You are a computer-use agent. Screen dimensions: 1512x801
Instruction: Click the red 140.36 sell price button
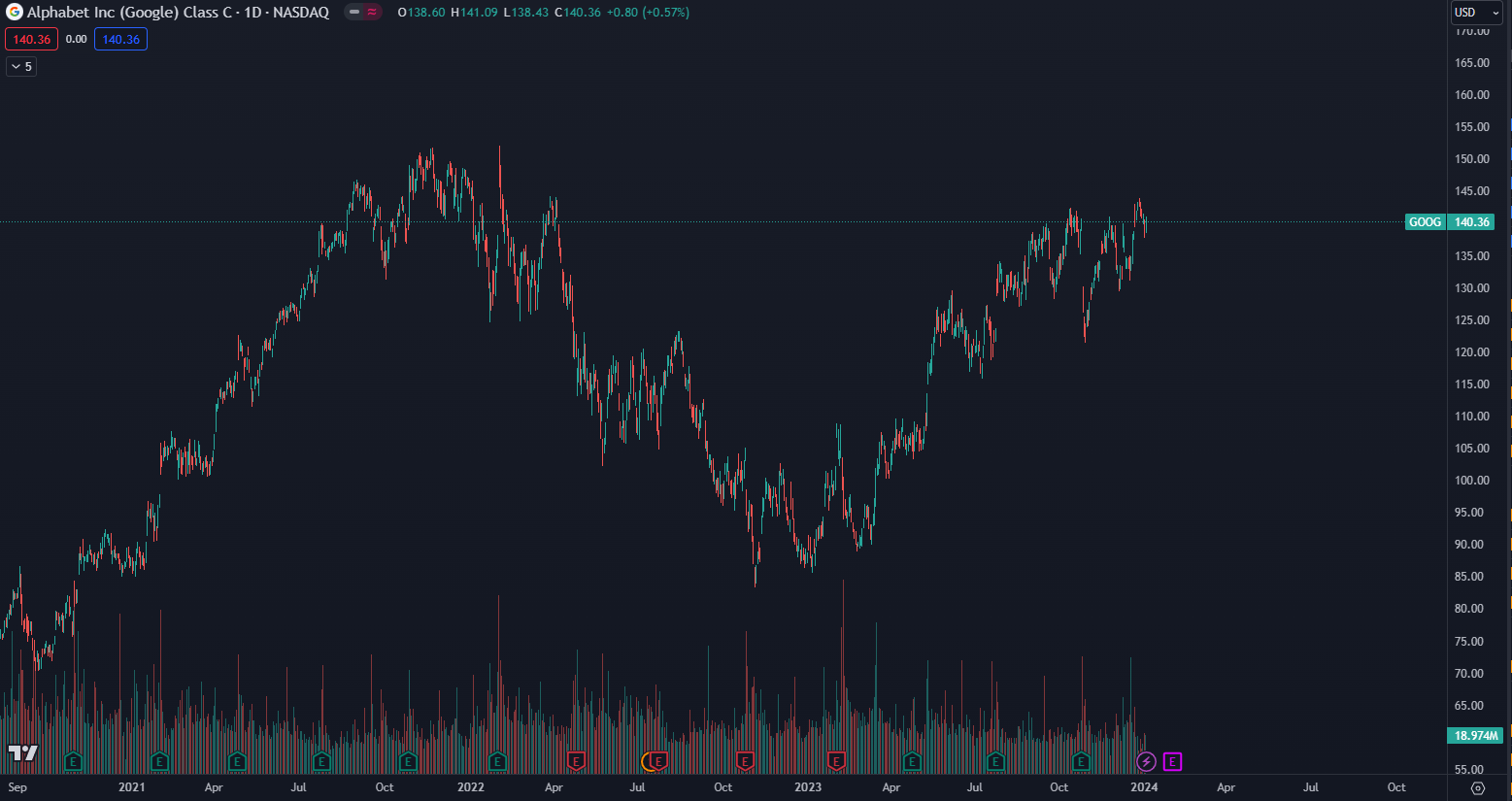pos(32,40)
